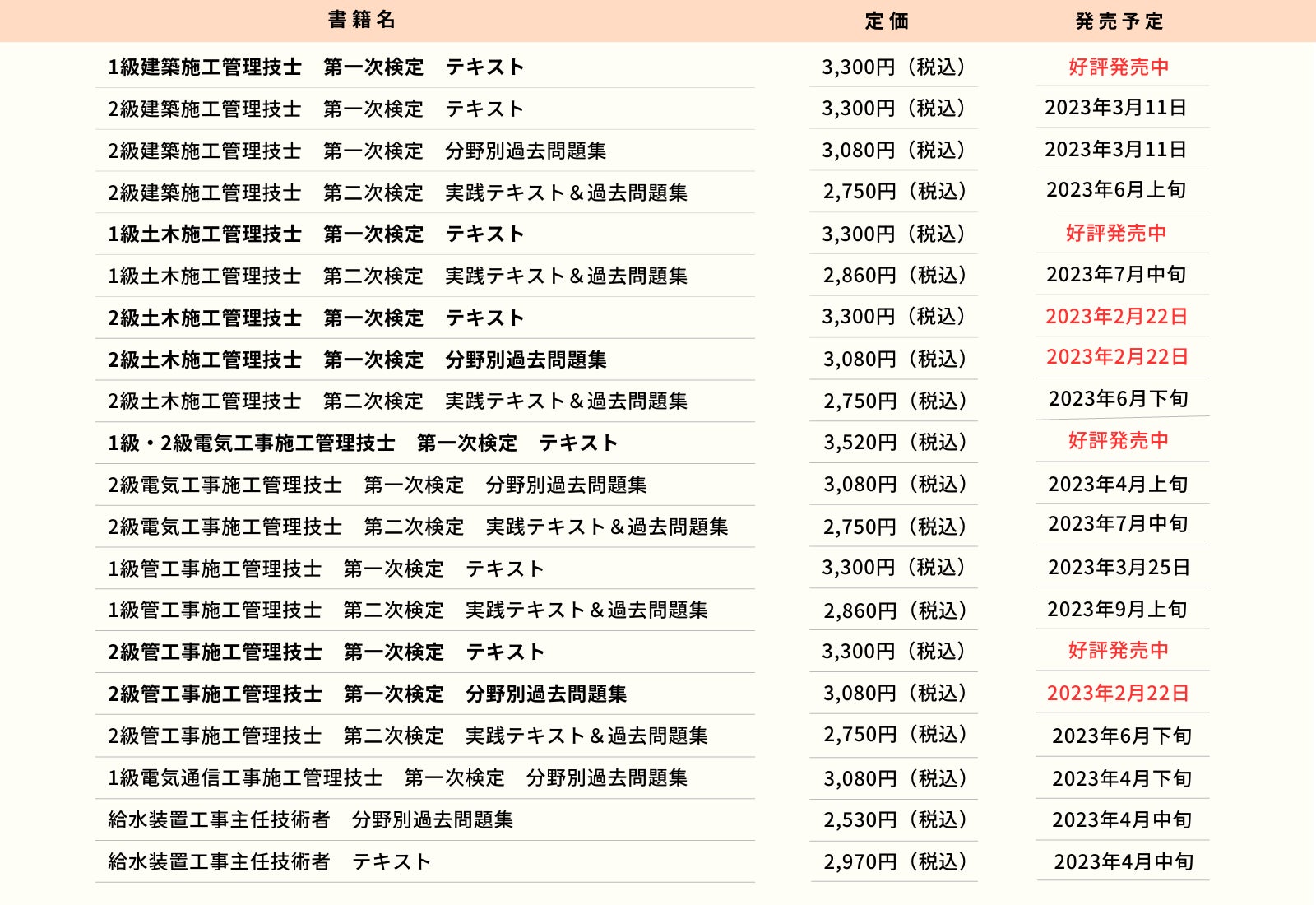The image size is (1316, 905).
Task: Select title 2級建築施工管理技士 第一次検定 分野別過去問題集
Action: pyautogui.click(x=357, y=151)
